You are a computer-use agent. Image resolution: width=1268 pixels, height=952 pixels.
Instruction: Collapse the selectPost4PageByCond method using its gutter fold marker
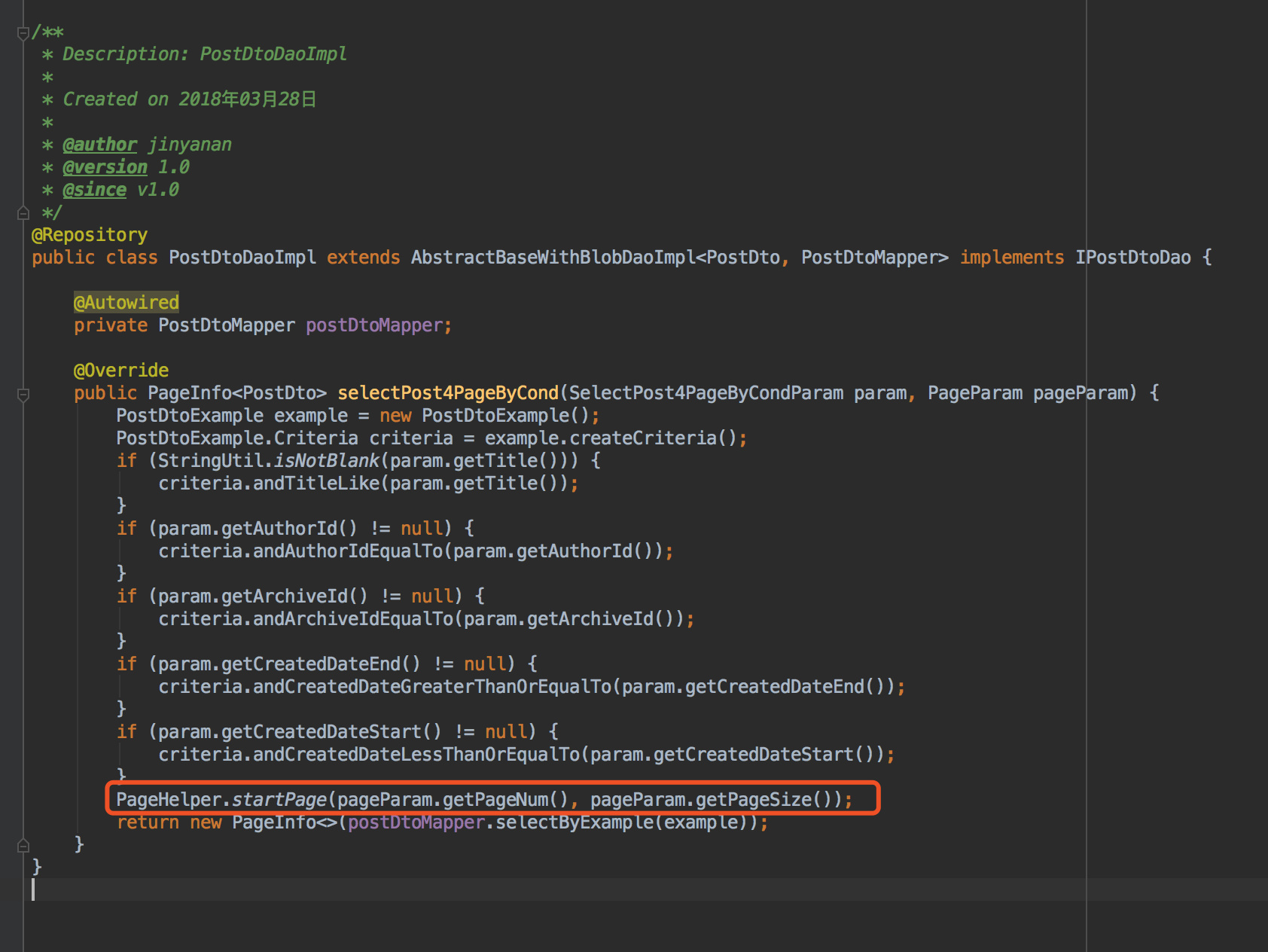click(x=23, y=394)
